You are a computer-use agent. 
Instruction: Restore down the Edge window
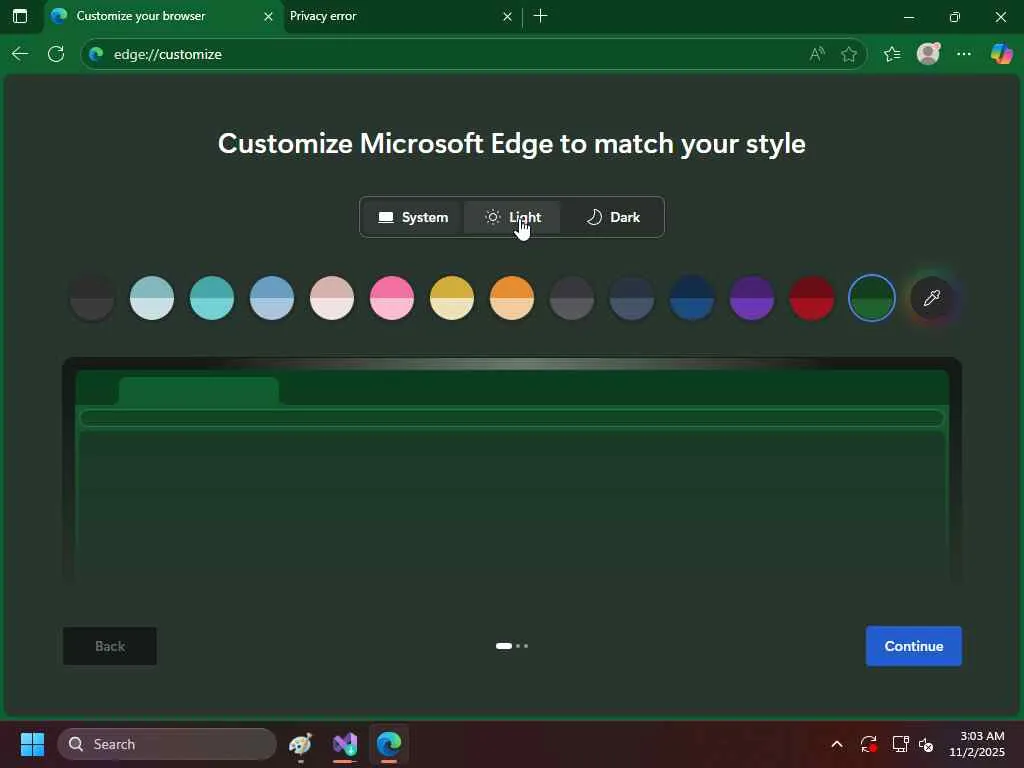click(x=955, y=17)
